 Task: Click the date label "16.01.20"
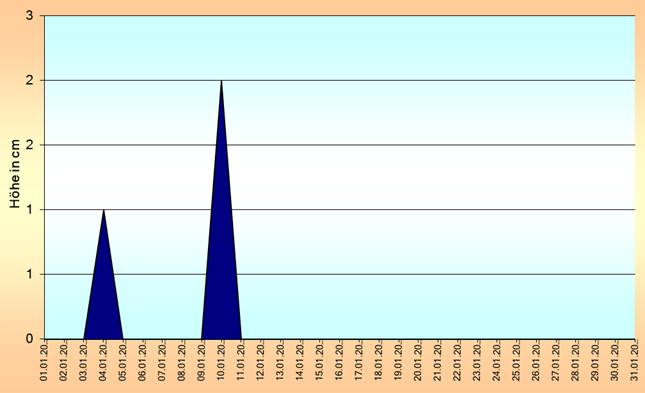[340, 362]
